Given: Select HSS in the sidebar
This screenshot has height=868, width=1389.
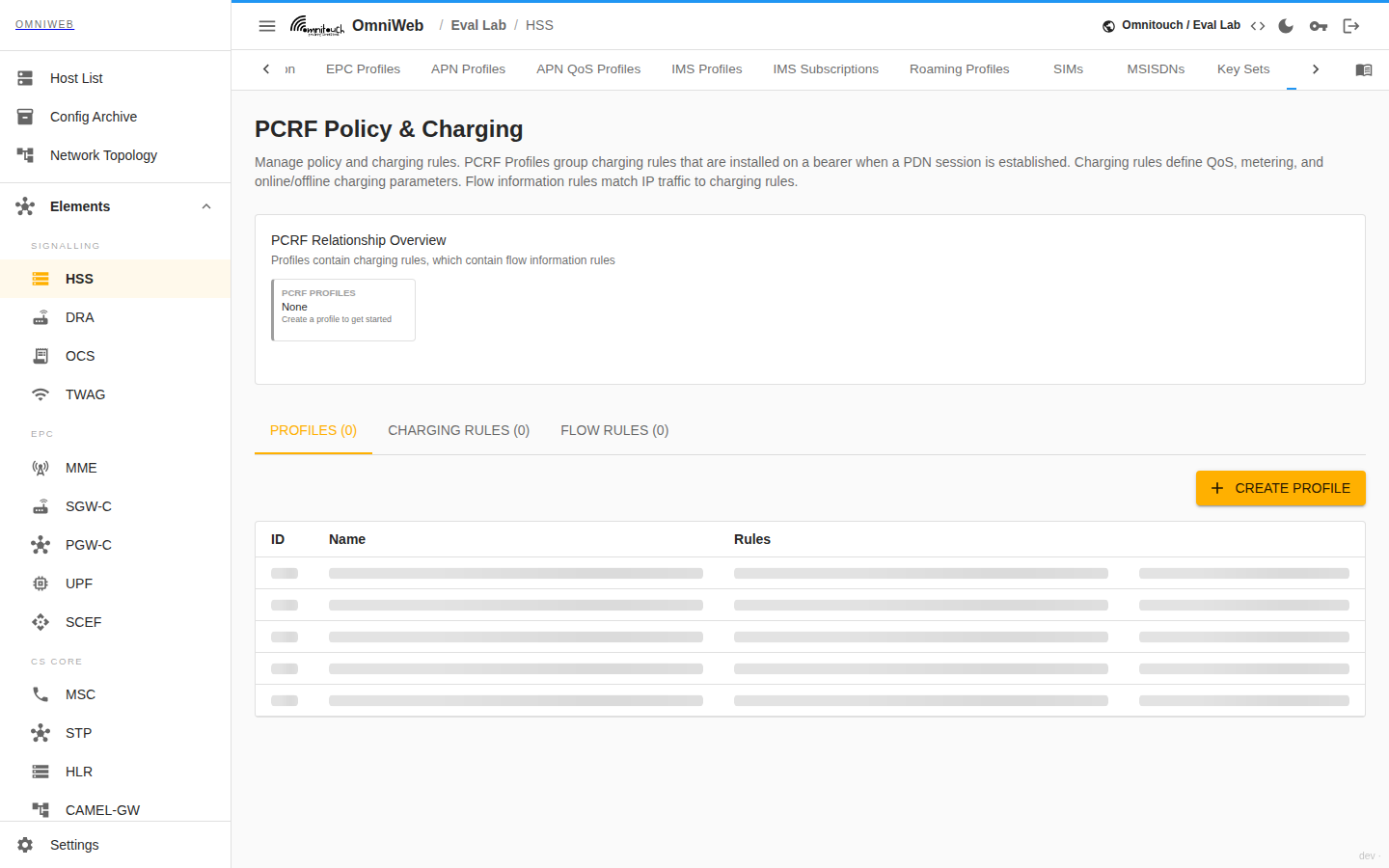Looking at the screenshot, I should point(115,279).
